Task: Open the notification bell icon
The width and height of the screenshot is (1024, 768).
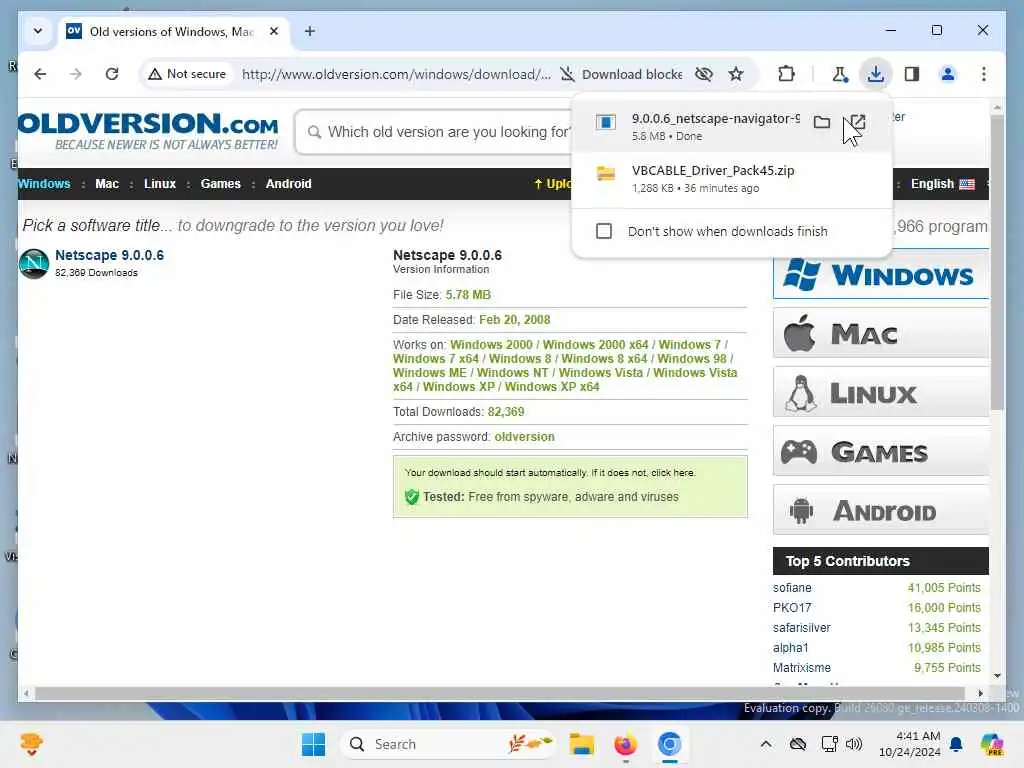Action: (x=956, y=744)
